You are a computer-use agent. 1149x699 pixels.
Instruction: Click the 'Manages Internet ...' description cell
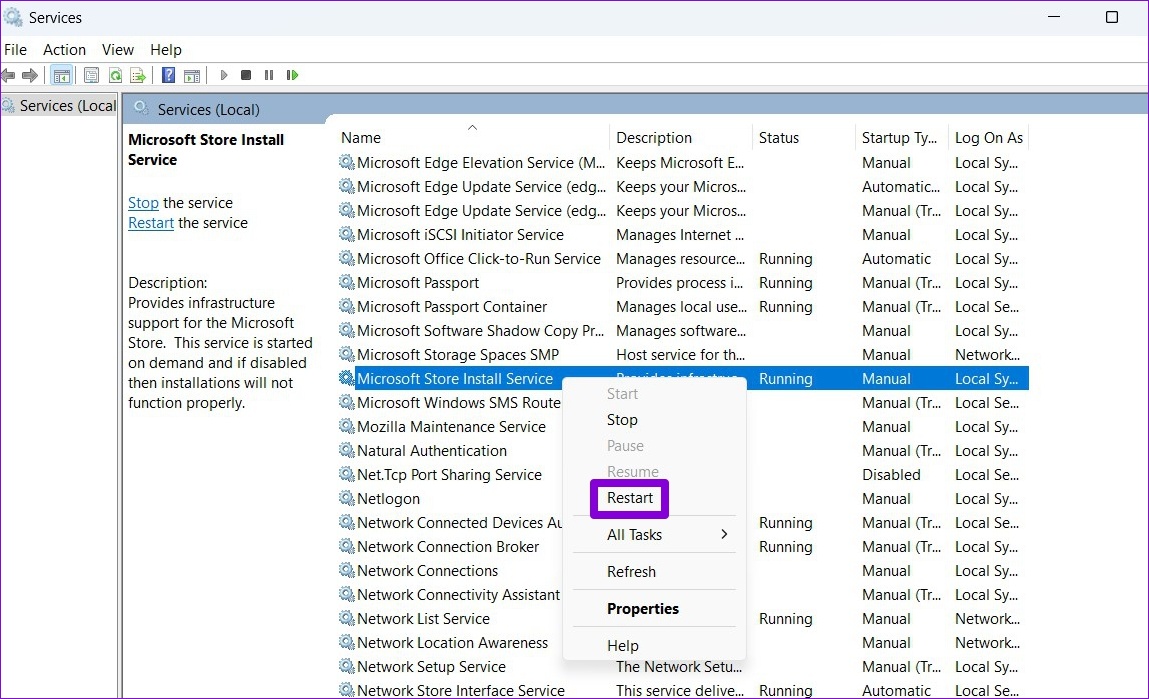[679, 234]
